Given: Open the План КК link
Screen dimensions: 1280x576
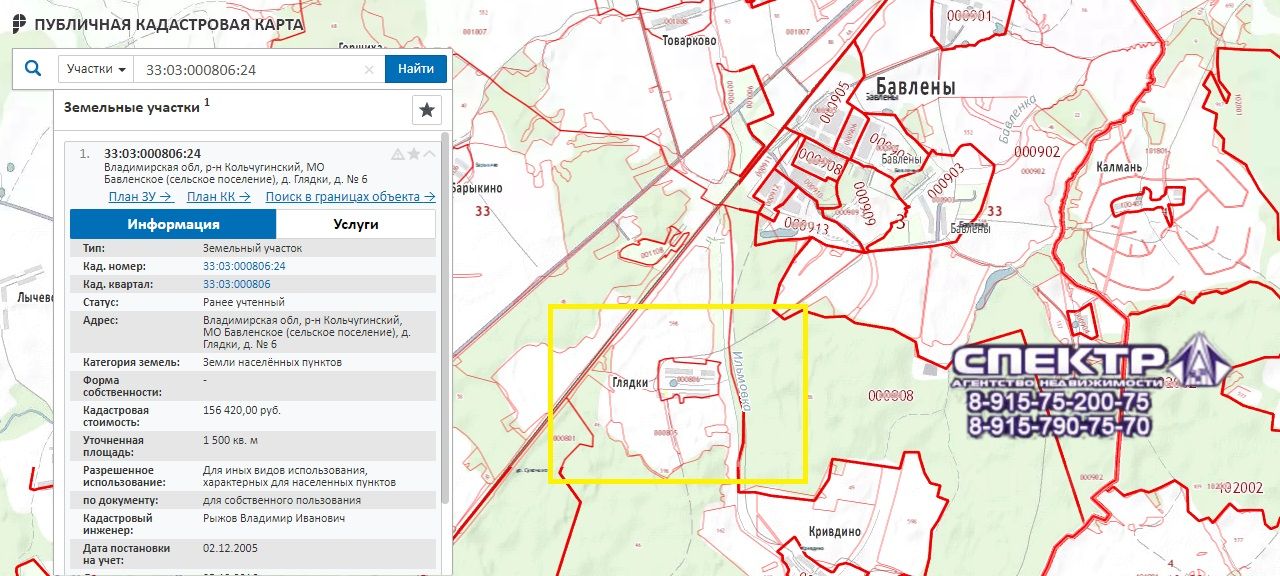Looking at the screenshot, I should (218, 197).
